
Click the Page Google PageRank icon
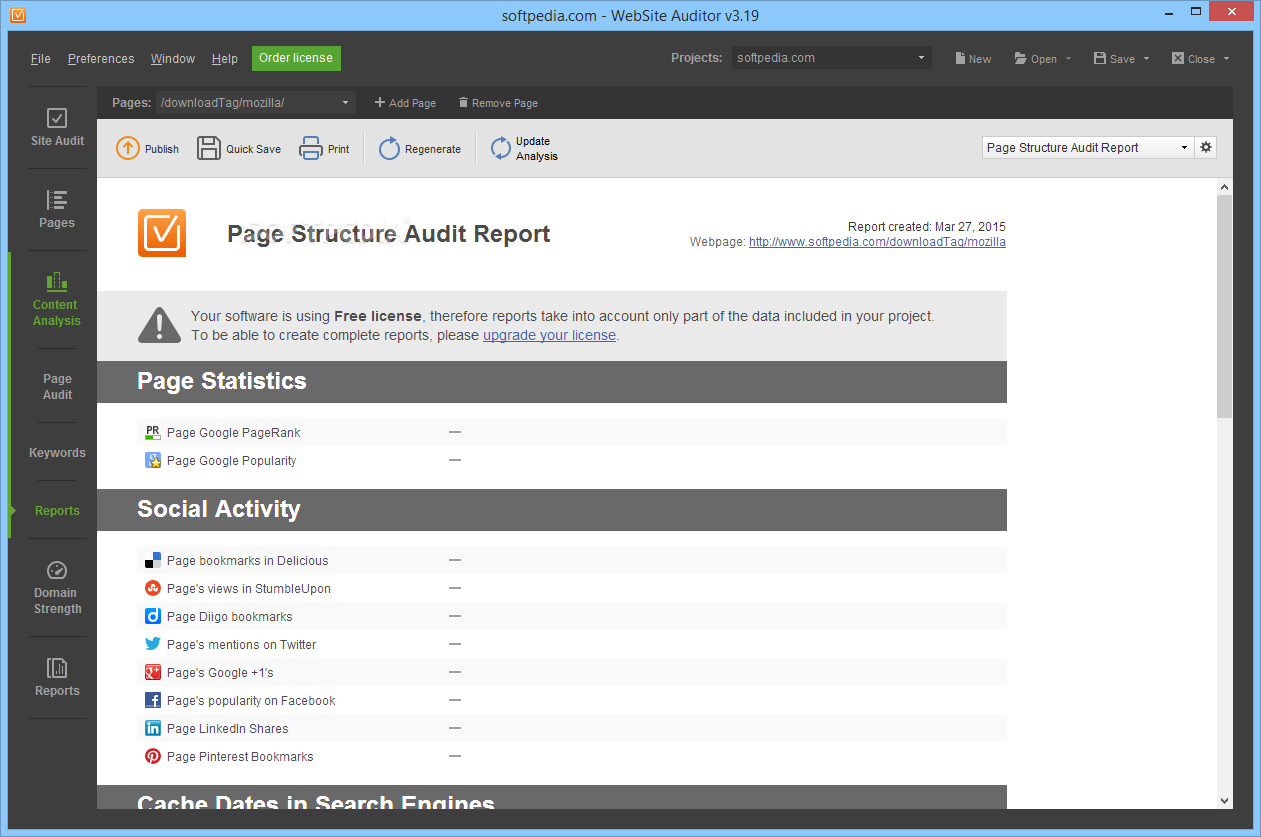153,432
